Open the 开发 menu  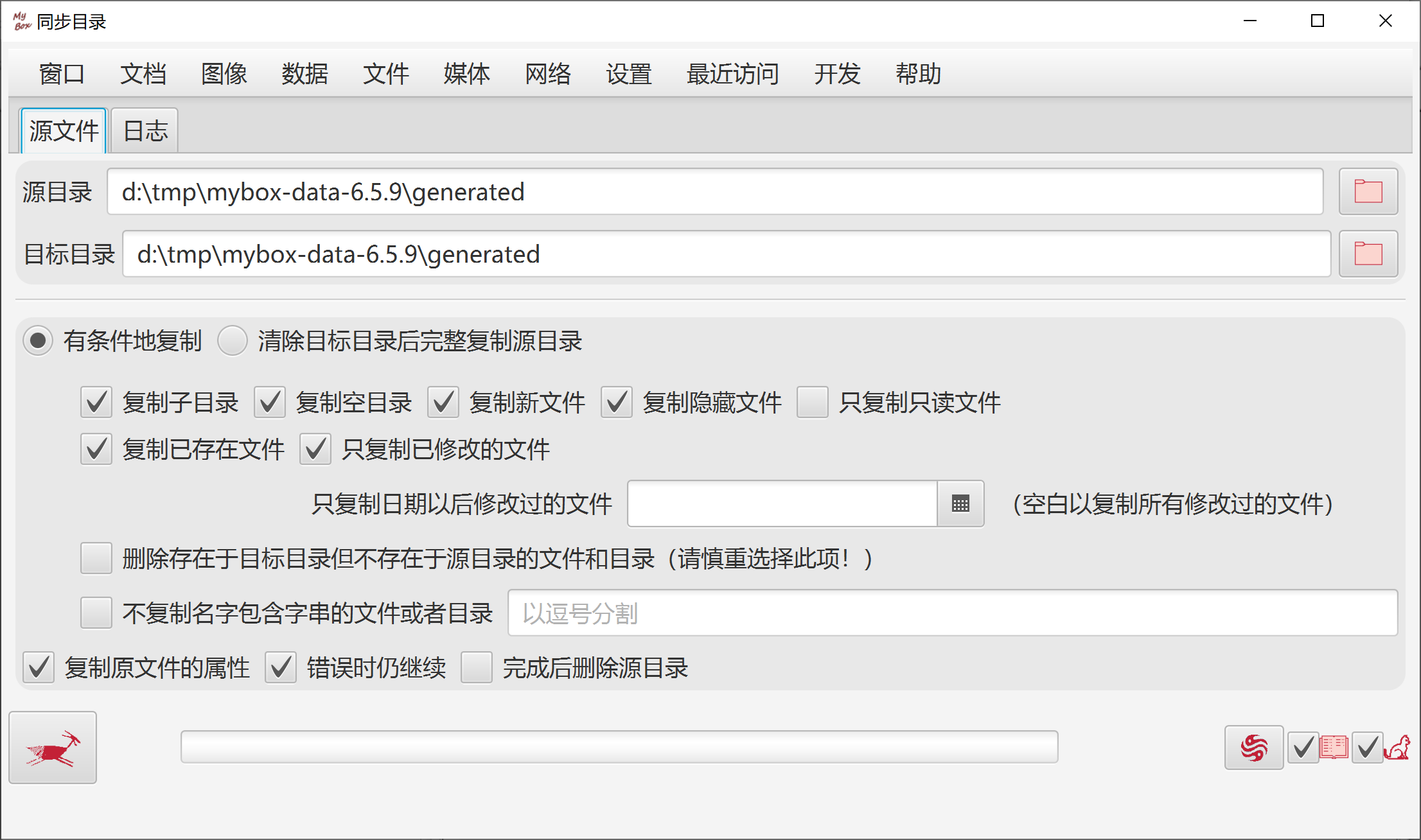click(x=837, y=74)
